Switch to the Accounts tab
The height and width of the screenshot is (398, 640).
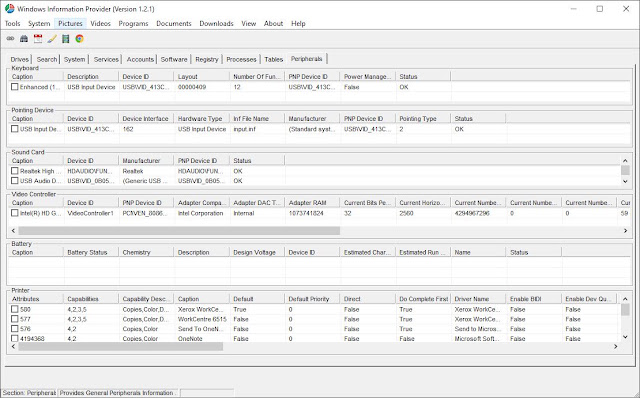(x=140, y=59)
